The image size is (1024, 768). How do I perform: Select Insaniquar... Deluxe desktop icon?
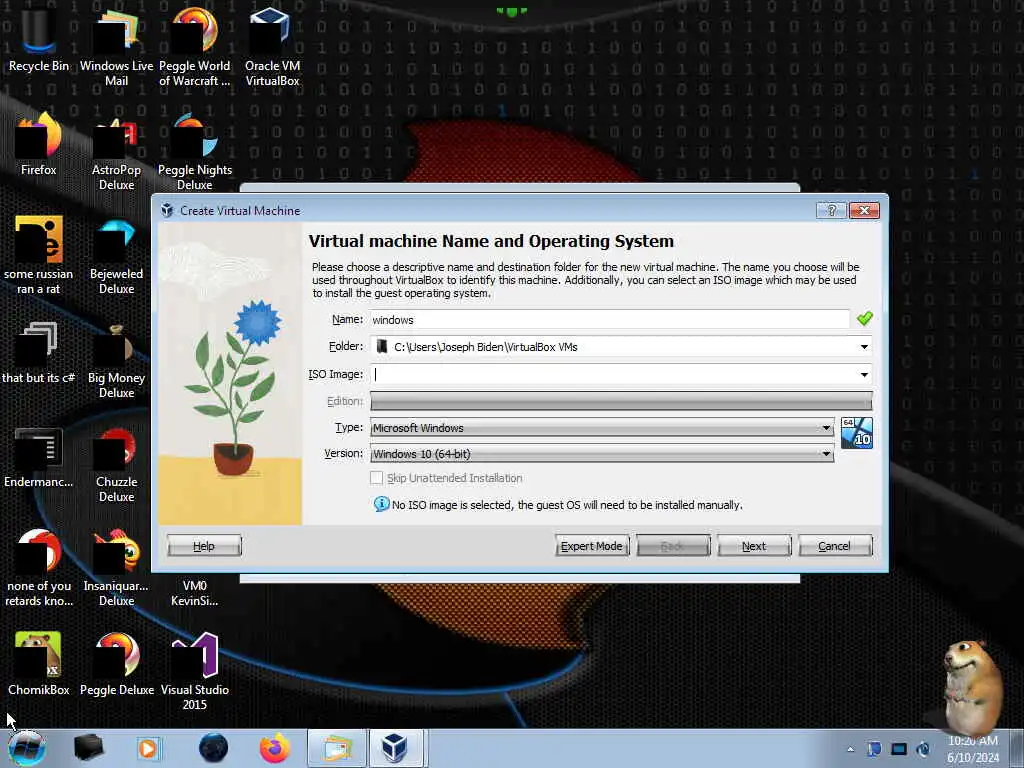pos(116,567)
